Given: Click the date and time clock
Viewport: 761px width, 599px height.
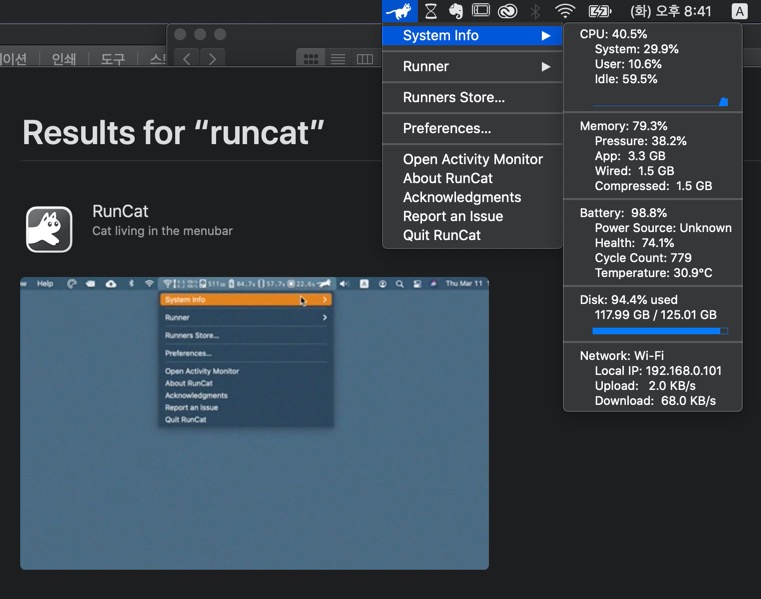Looking at the screenshot, I should (x=670, y=11).
